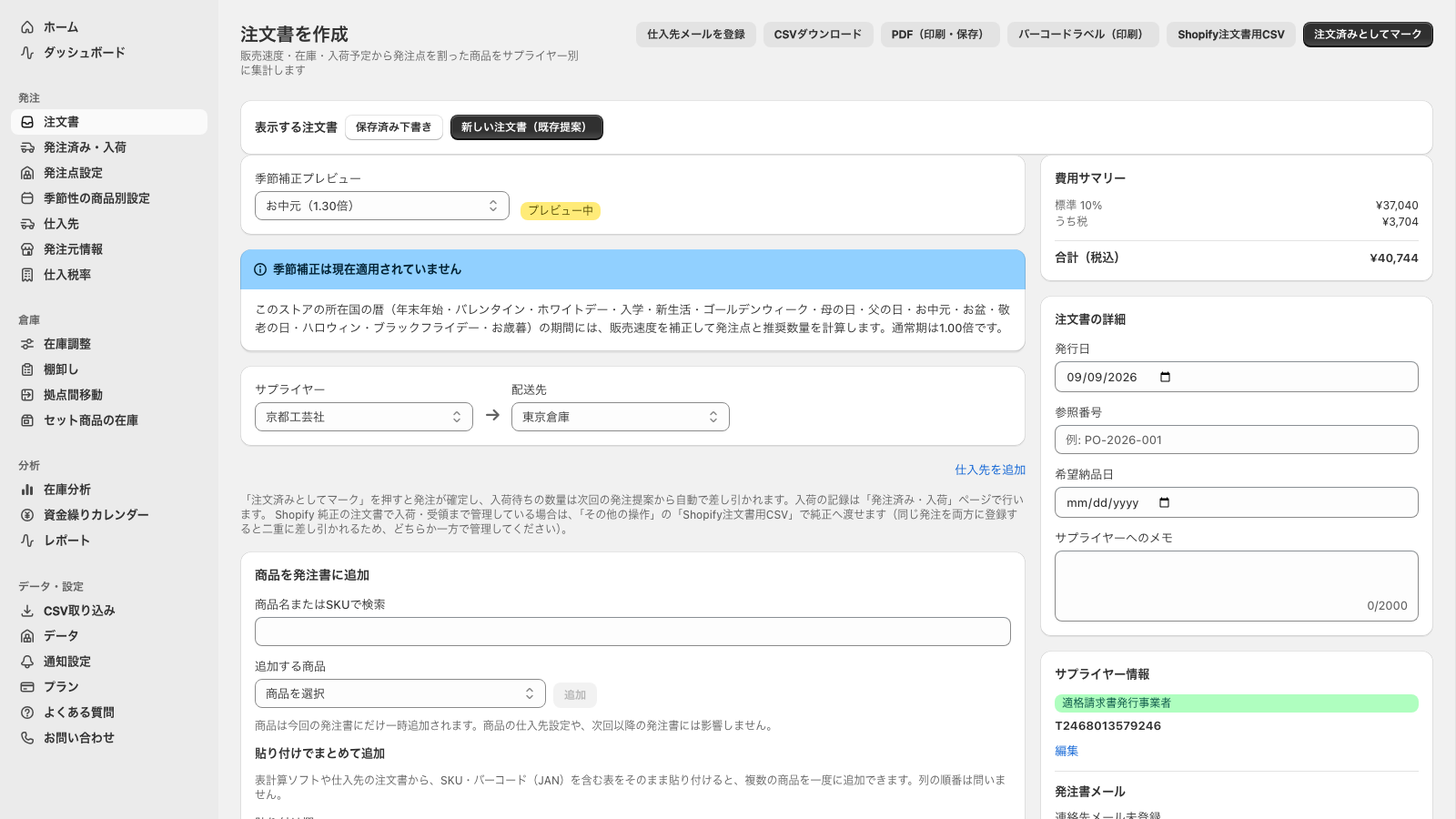This screenshot has width=1456, height=819.
Task: Focus the 商品名またはSKUで検索 search field
Action: pyautogui.click(x=632, y=632)
